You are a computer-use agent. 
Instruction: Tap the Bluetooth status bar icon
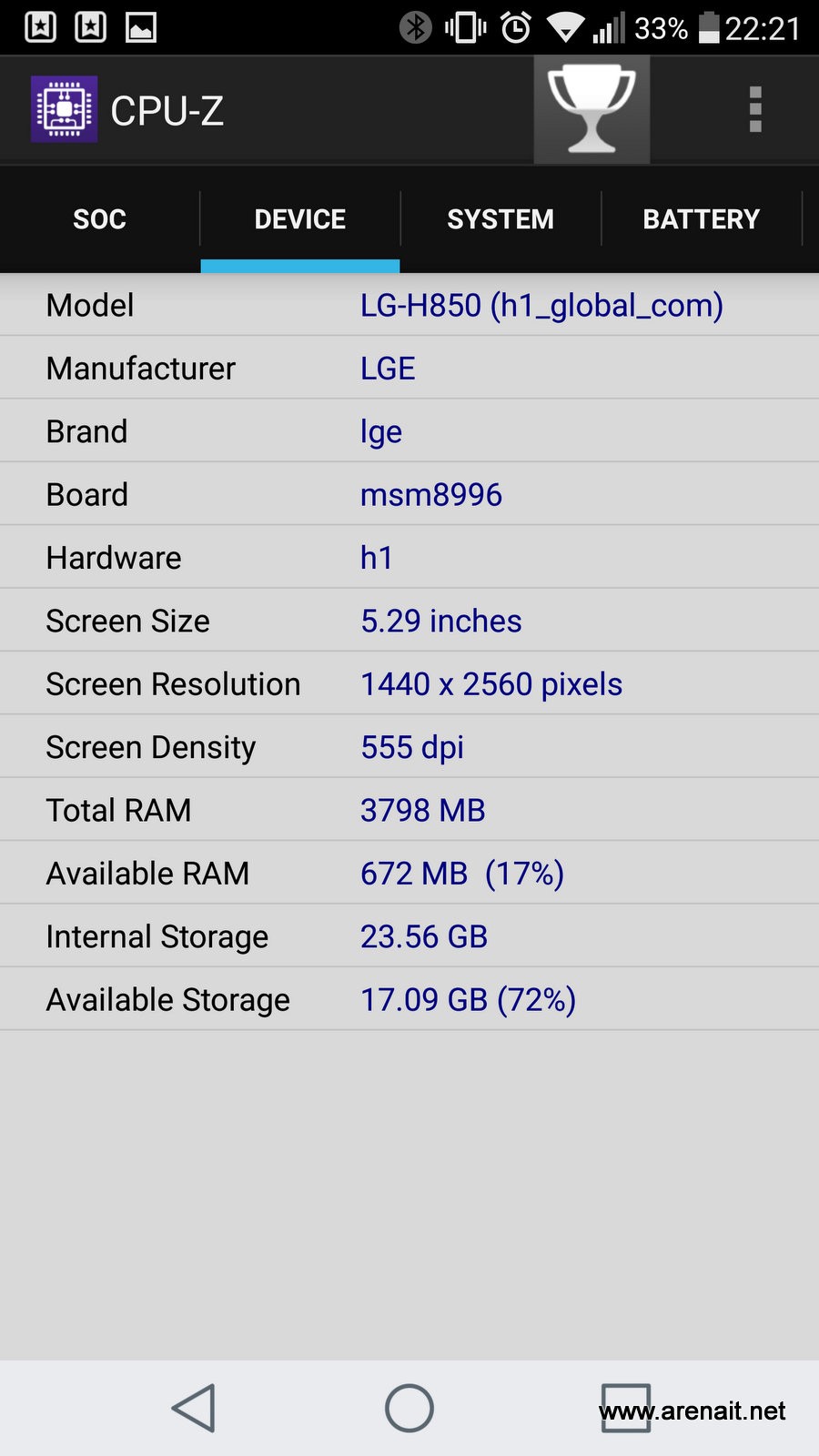tap(416, 27)
